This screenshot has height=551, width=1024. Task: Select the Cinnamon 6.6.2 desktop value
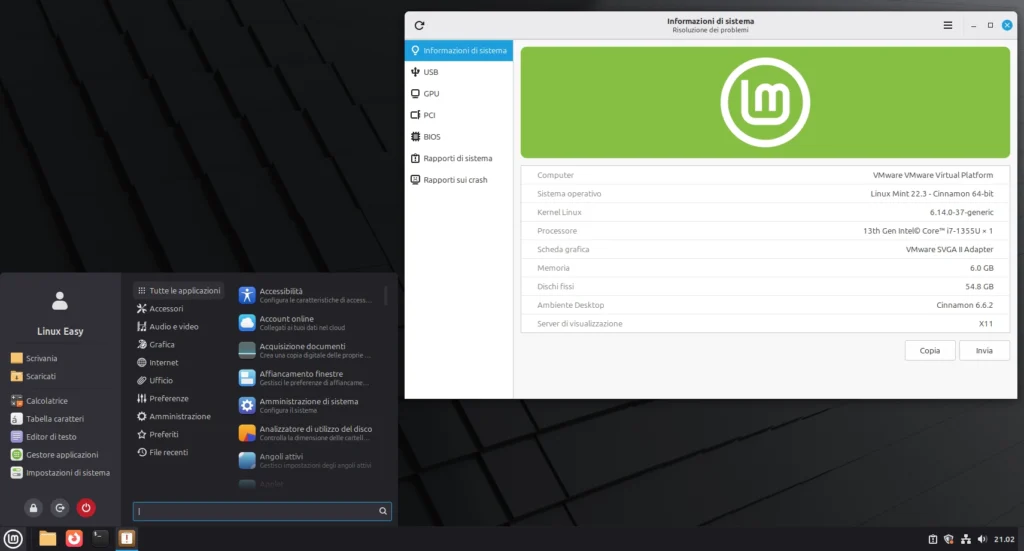click(x=965, y=305)
